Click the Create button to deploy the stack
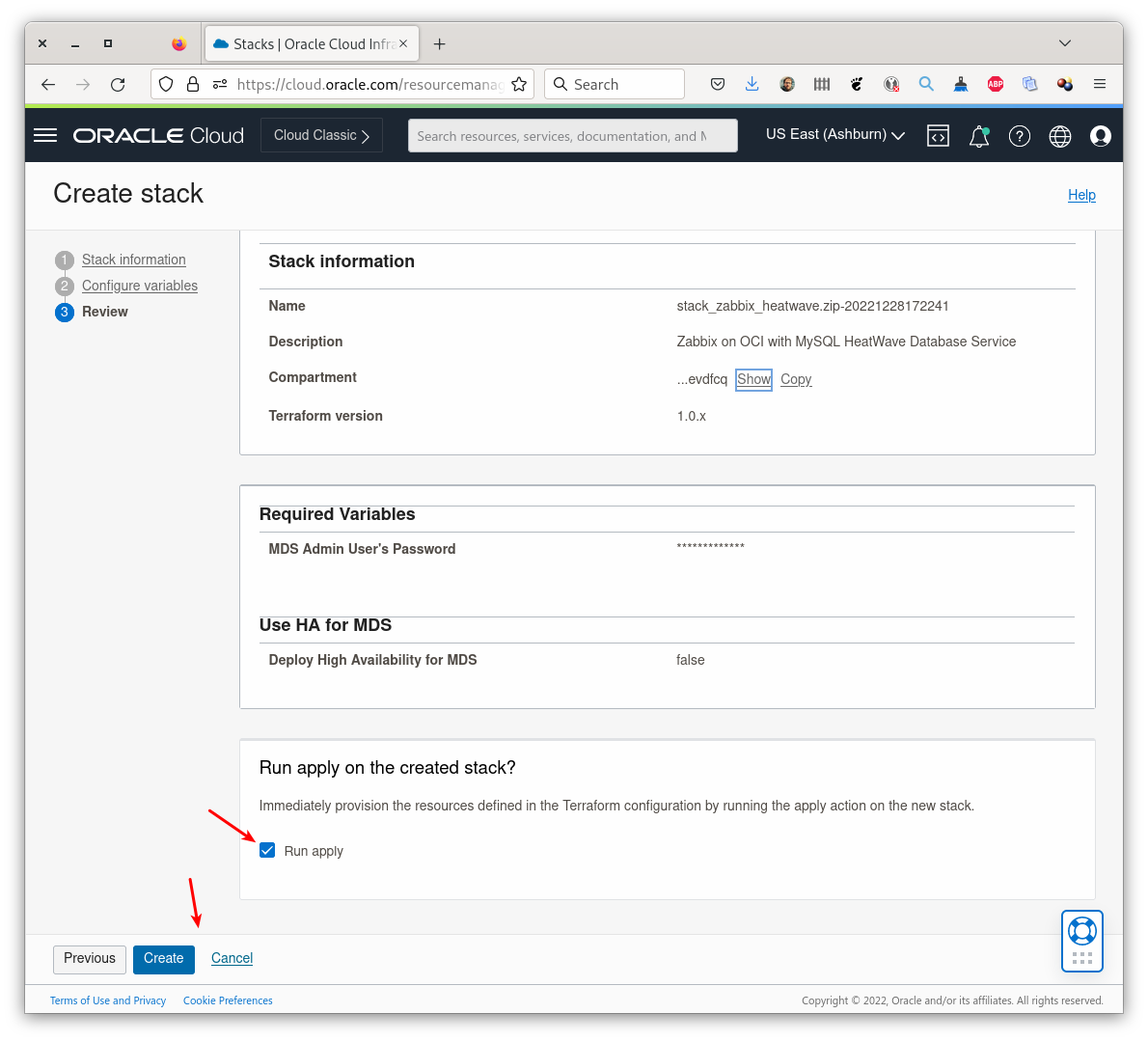Image resolution: width=1148 pixels, height=1041 pixels. pos(163,959)
